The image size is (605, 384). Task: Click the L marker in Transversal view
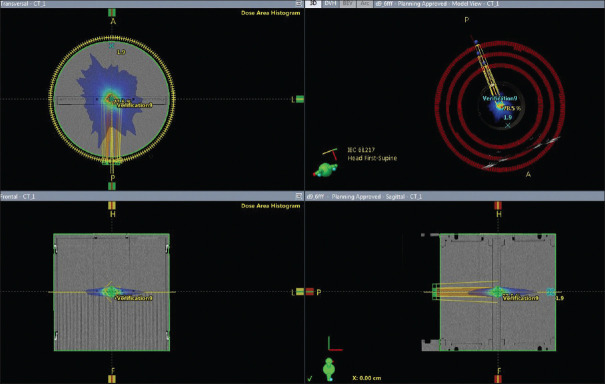pyautogui.click(x=293, y=100)
